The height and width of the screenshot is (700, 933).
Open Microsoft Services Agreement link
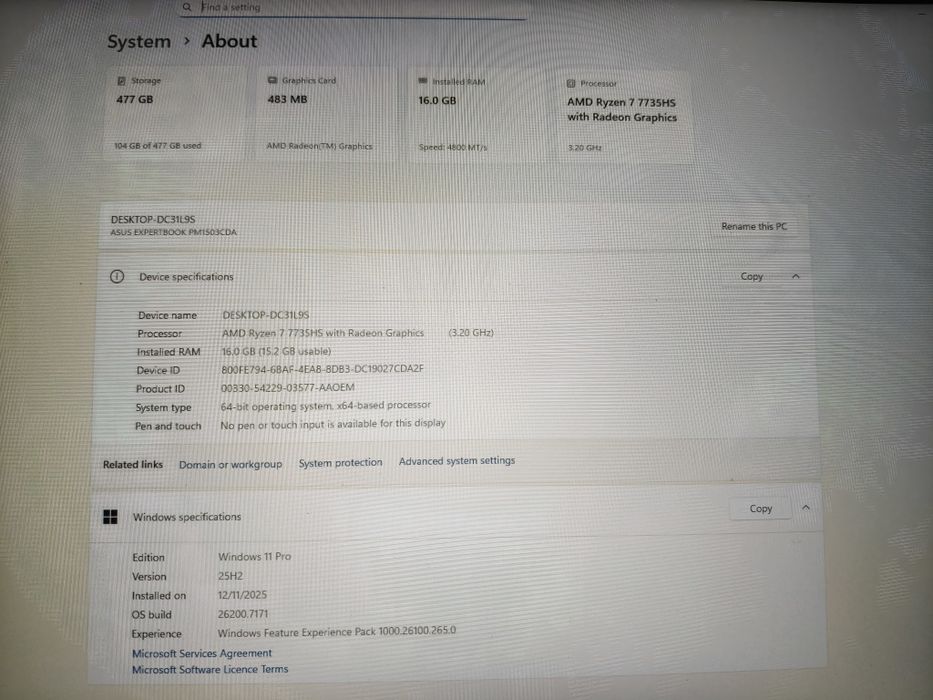point(202,653)
